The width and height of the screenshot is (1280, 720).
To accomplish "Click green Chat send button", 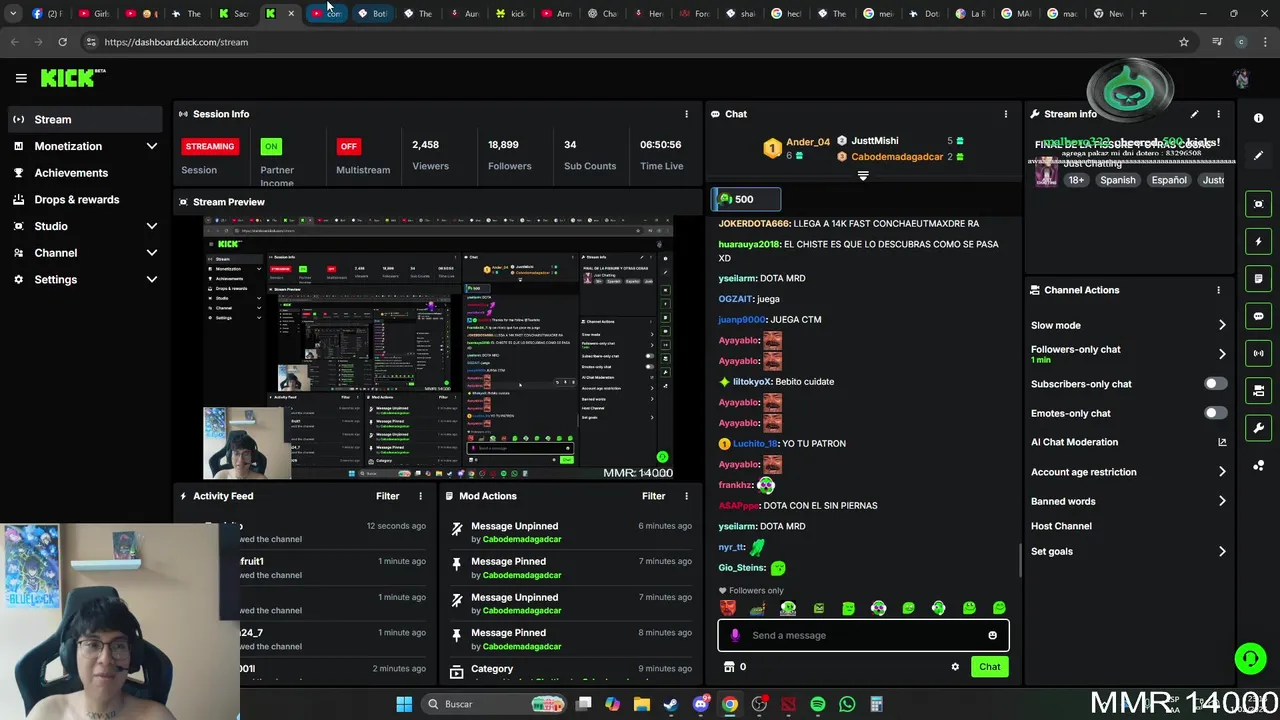I will 989,667.
